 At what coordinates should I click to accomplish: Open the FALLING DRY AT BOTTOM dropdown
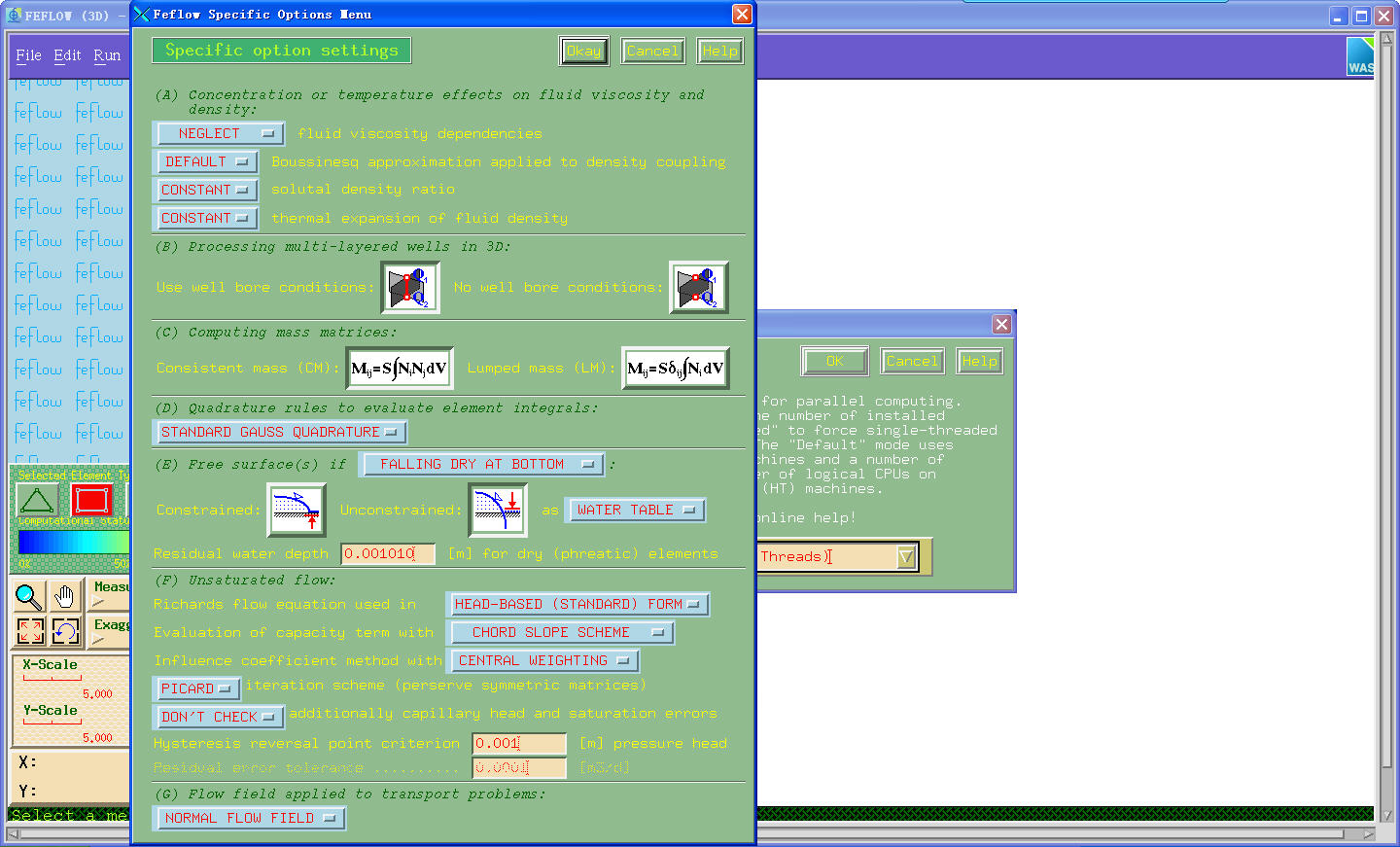[x=482, y=465]
